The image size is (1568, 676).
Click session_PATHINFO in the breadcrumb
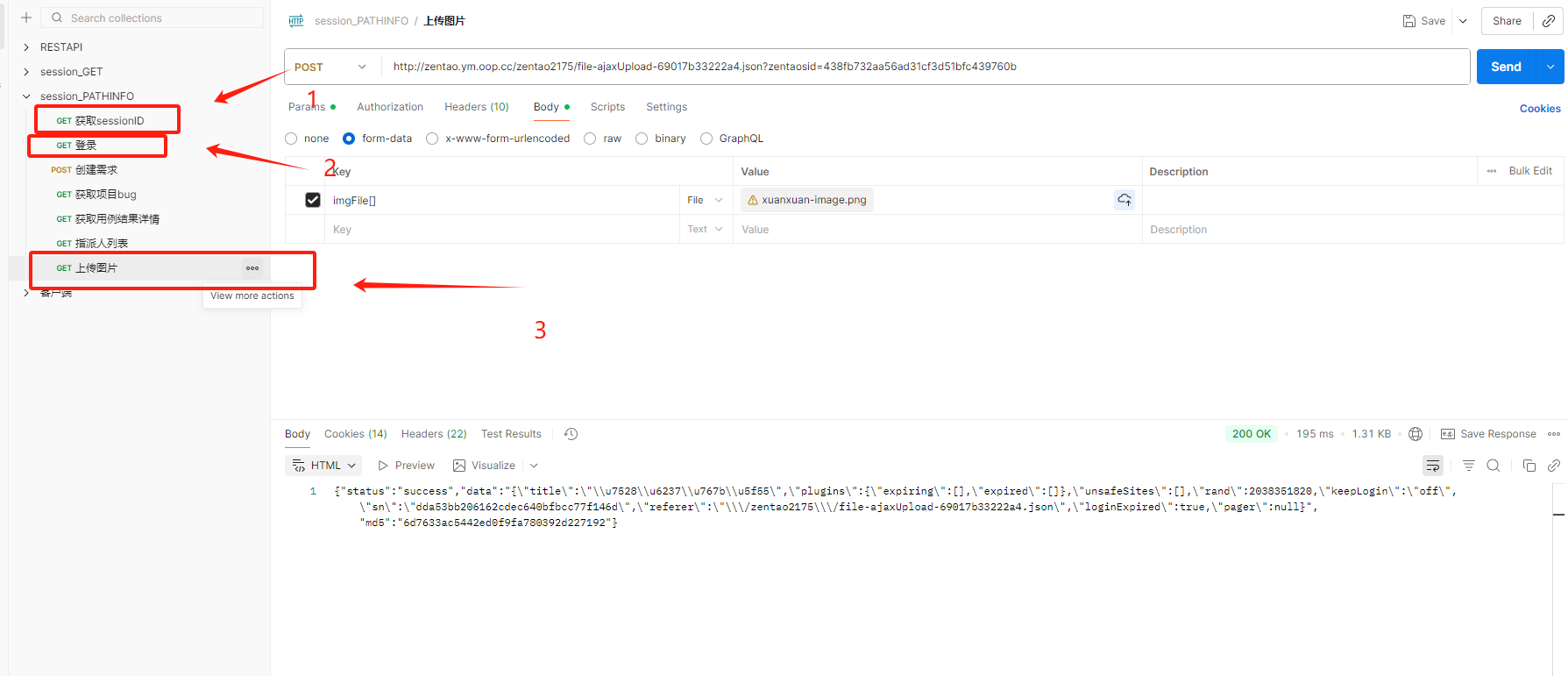[361, 21]
